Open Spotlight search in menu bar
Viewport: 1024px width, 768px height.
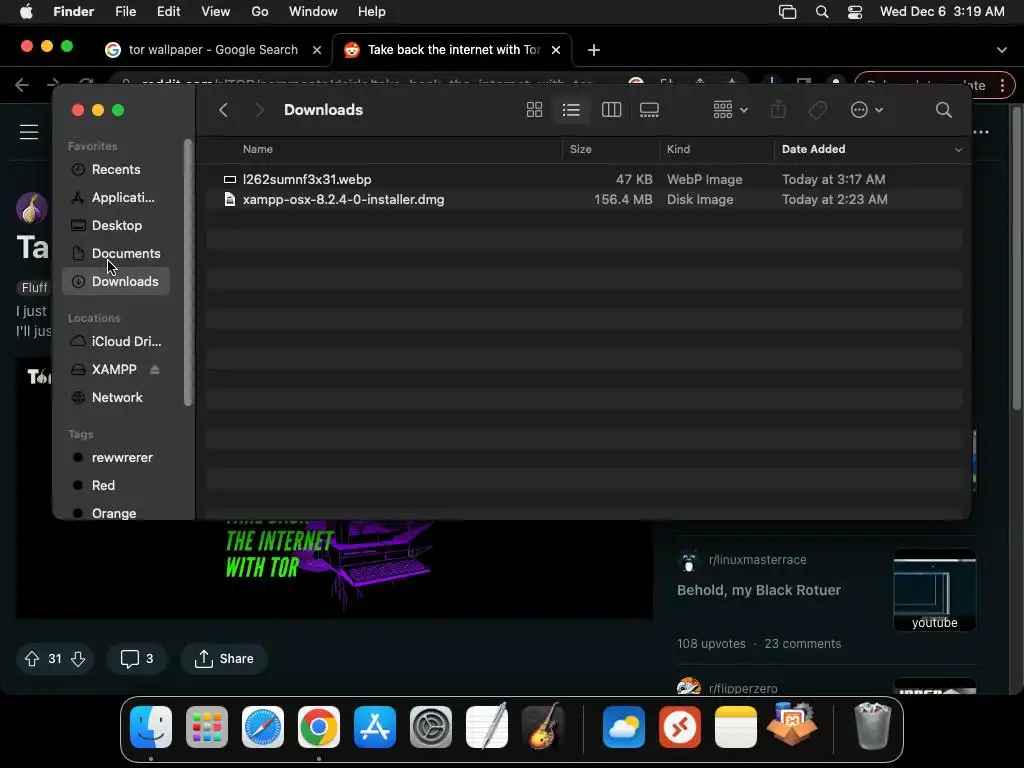tap(822, 12)
